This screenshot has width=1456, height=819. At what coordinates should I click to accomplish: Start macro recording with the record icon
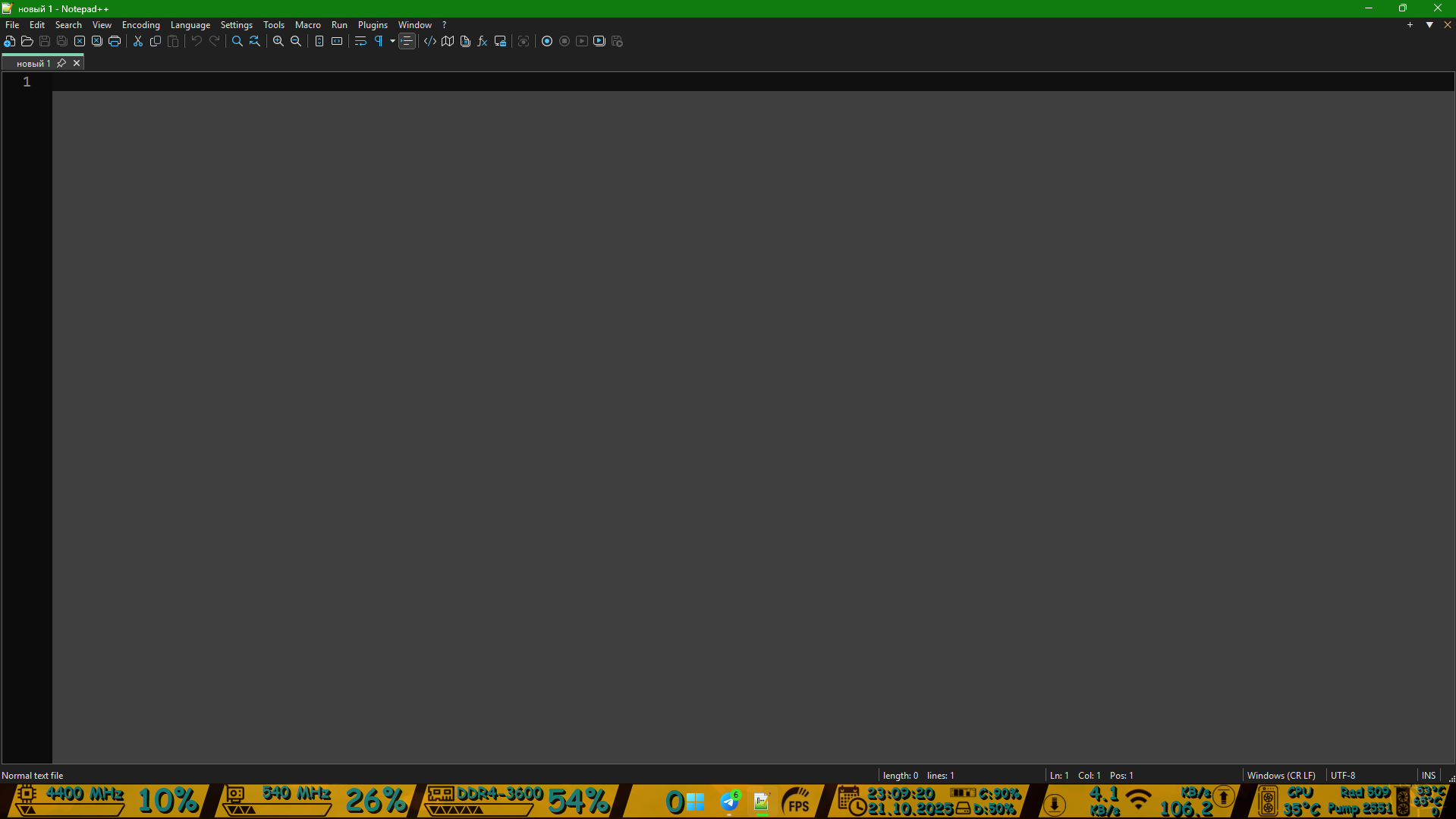[x=547, y=41]
